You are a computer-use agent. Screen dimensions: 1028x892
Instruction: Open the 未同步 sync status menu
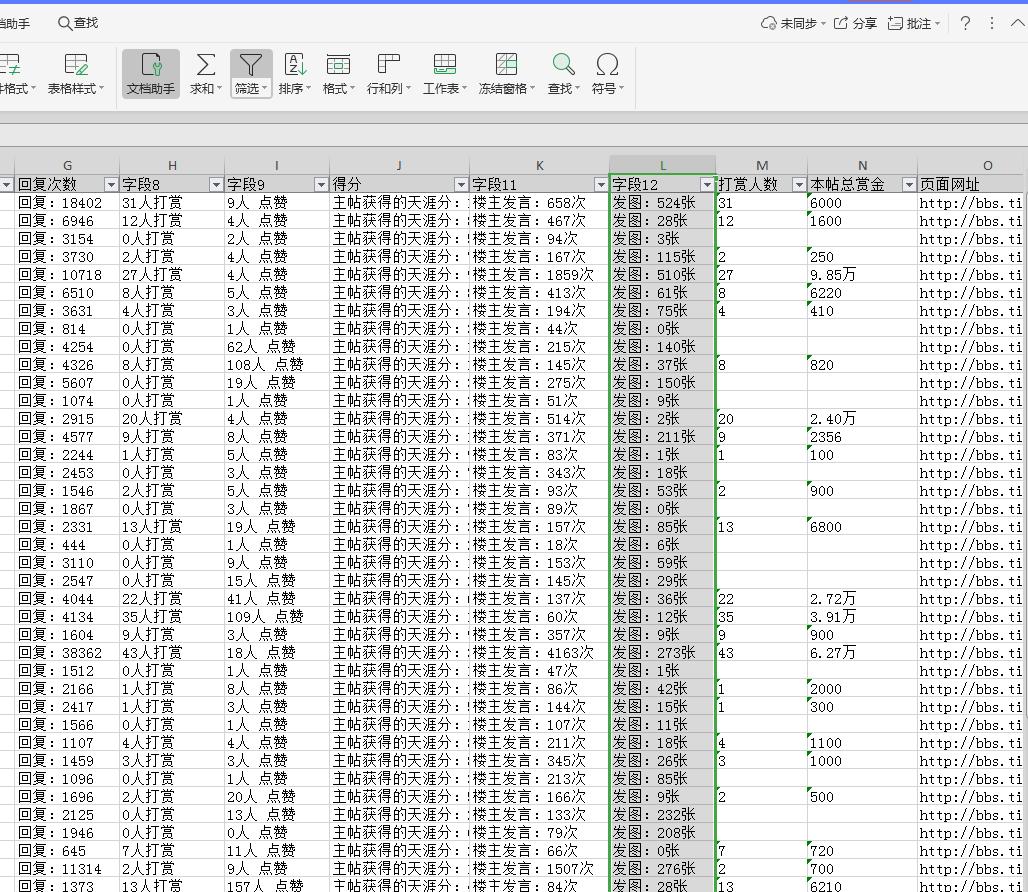click(x=792, y=23)
